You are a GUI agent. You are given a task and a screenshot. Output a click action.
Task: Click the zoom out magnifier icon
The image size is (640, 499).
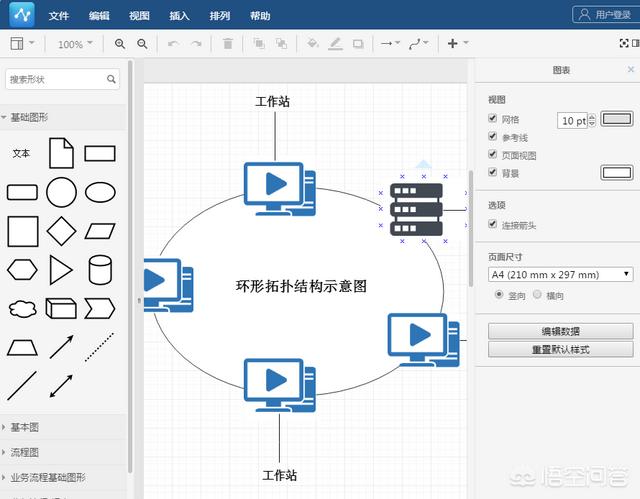pos(142,43)
